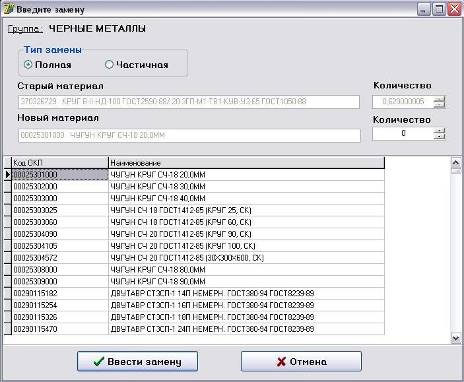Click the application icon in title bar
The image size is (464, 382).
click(x=8, y=8)
